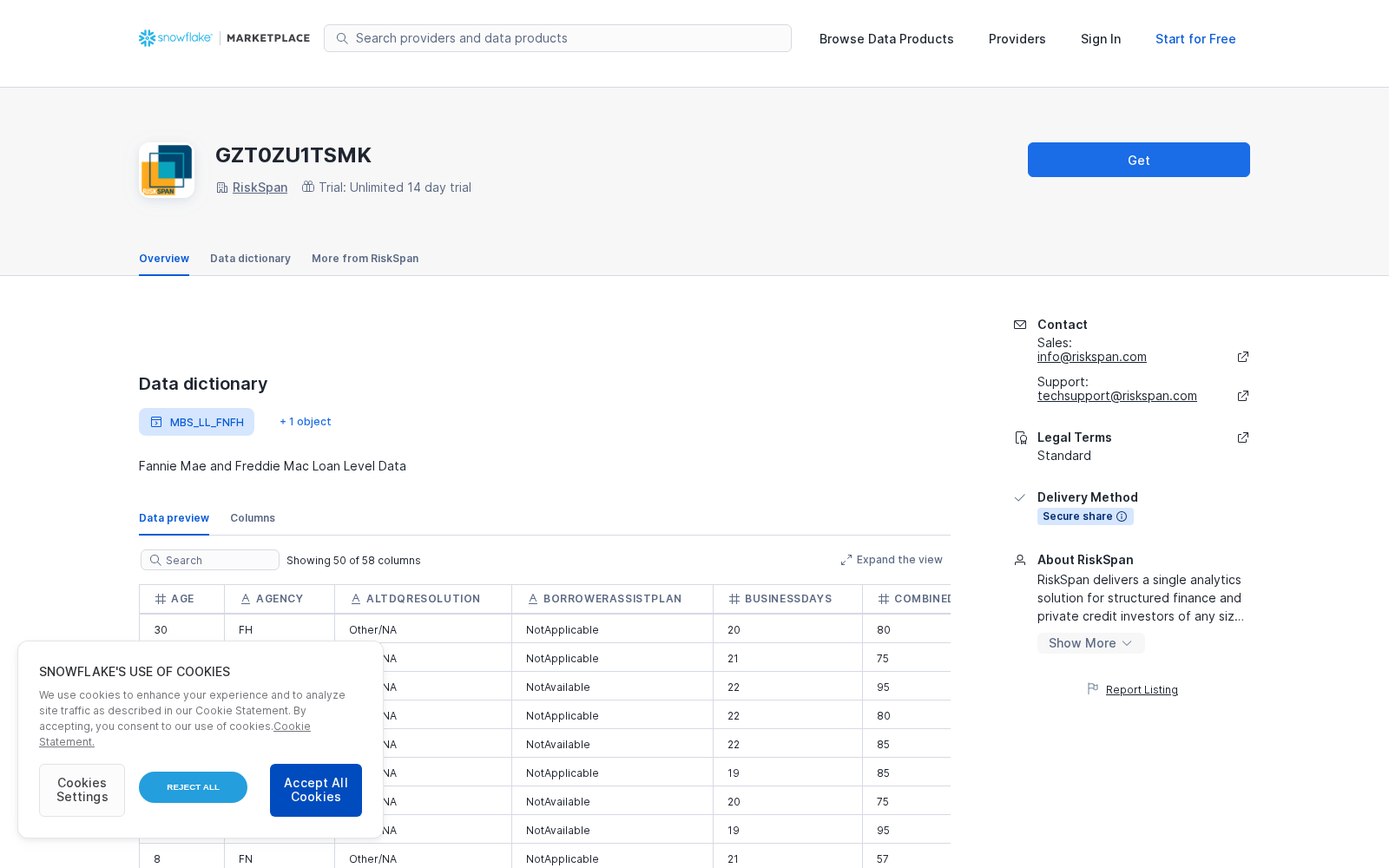1389x868 pixels.
Task: Open Browse Data Products menu
Action: 886,39
